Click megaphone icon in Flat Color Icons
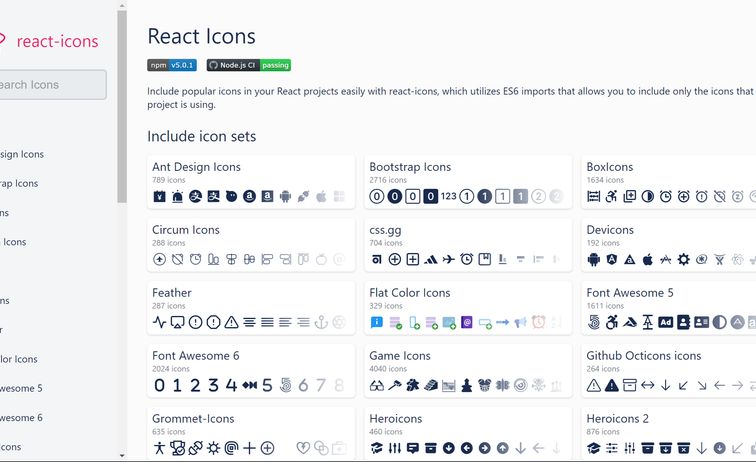The image size is (756, 462). pos(520,322)
